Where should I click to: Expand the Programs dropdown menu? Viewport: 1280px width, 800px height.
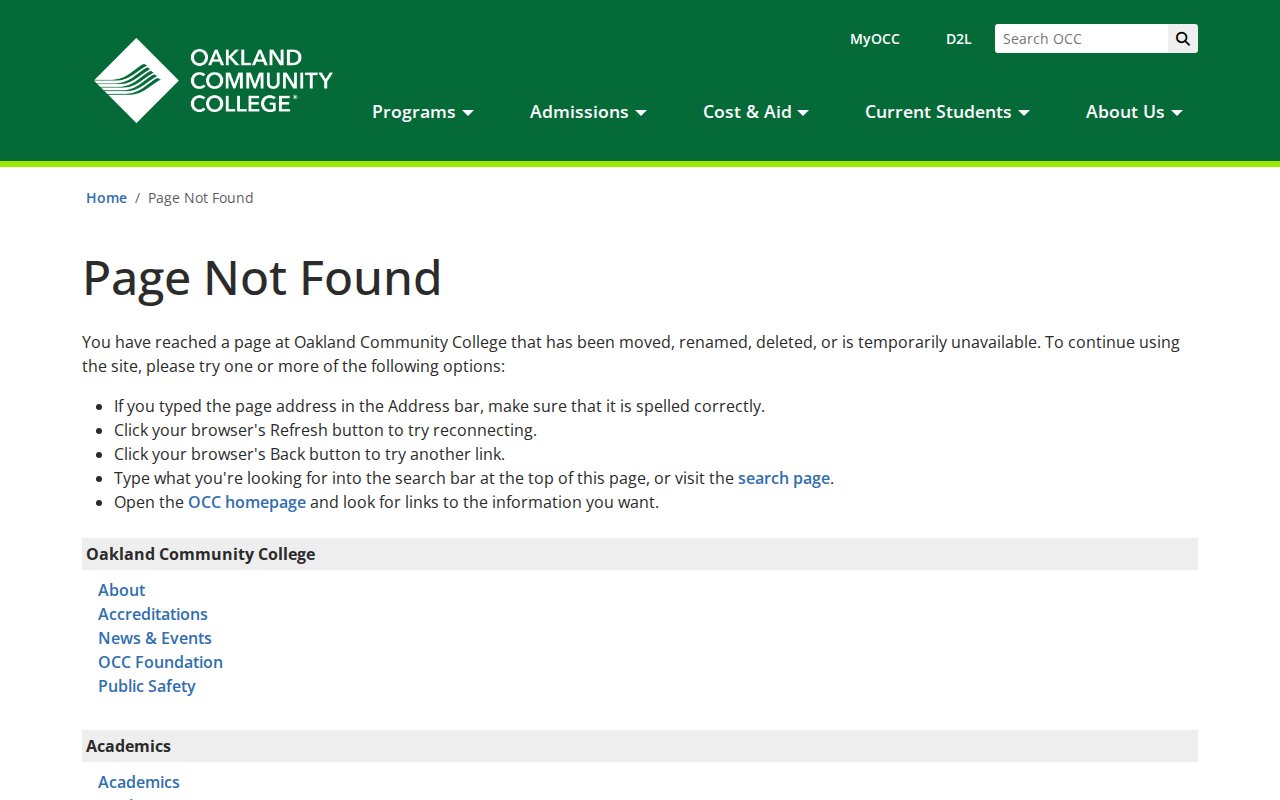tap(422, 112)
